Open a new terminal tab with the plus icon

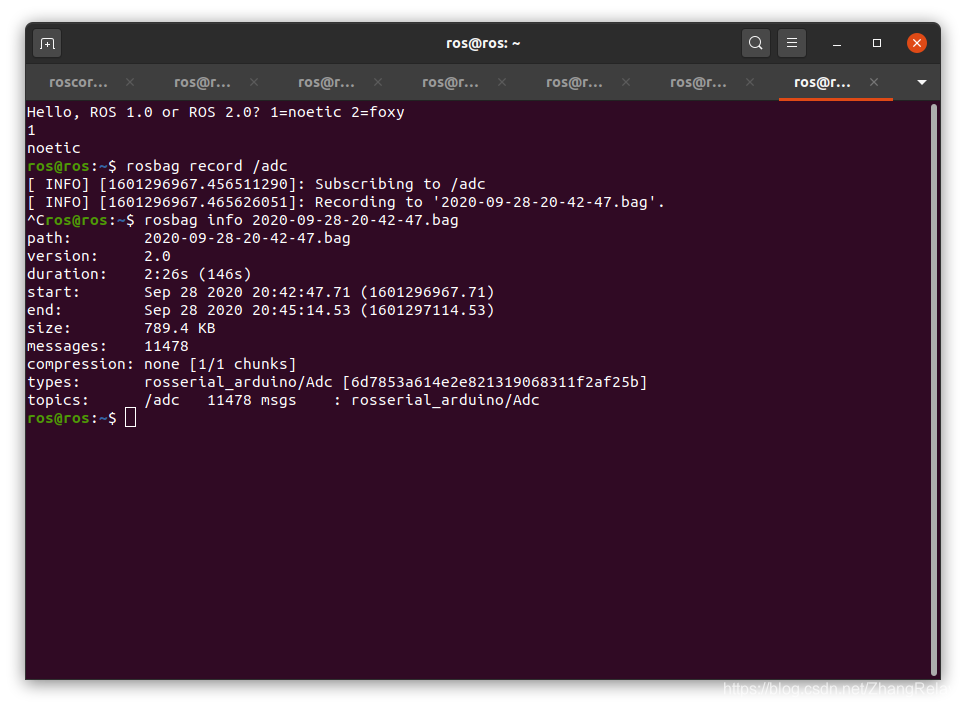(47, 44)
